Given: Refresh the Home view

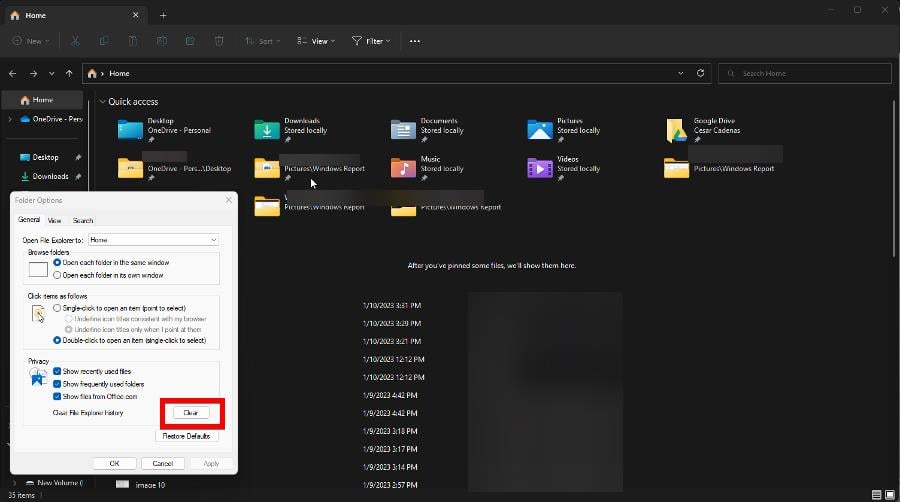Looking at the screenshot, I should pos(700,73).
